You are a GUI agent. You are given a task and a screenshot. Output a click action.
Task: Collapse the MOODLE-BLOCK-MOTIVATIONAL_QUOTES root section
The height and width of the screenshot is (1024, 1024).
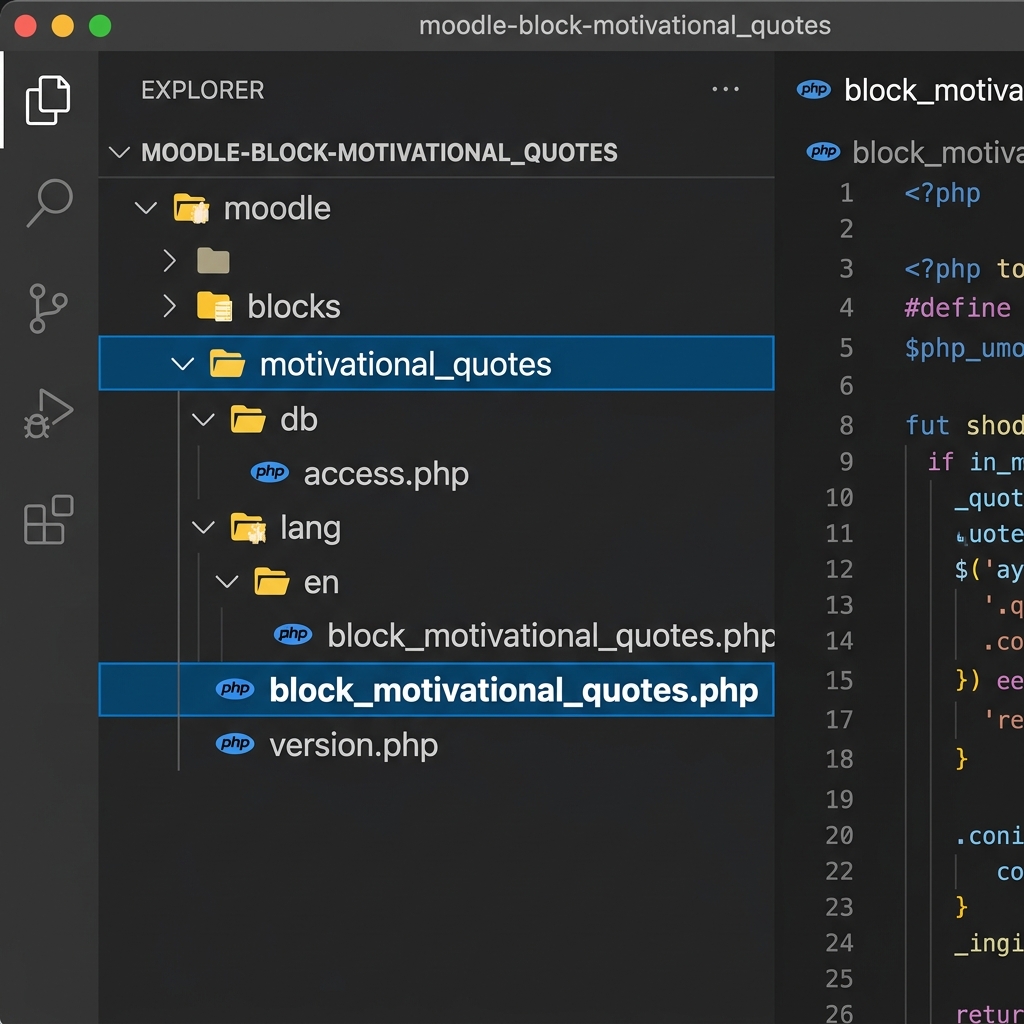click(x=119, y=152)
